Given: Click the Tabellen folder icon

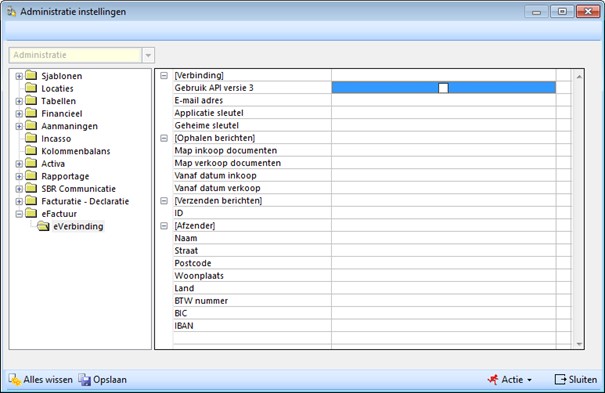Looking at the screenshot, I should coord(31,100).
